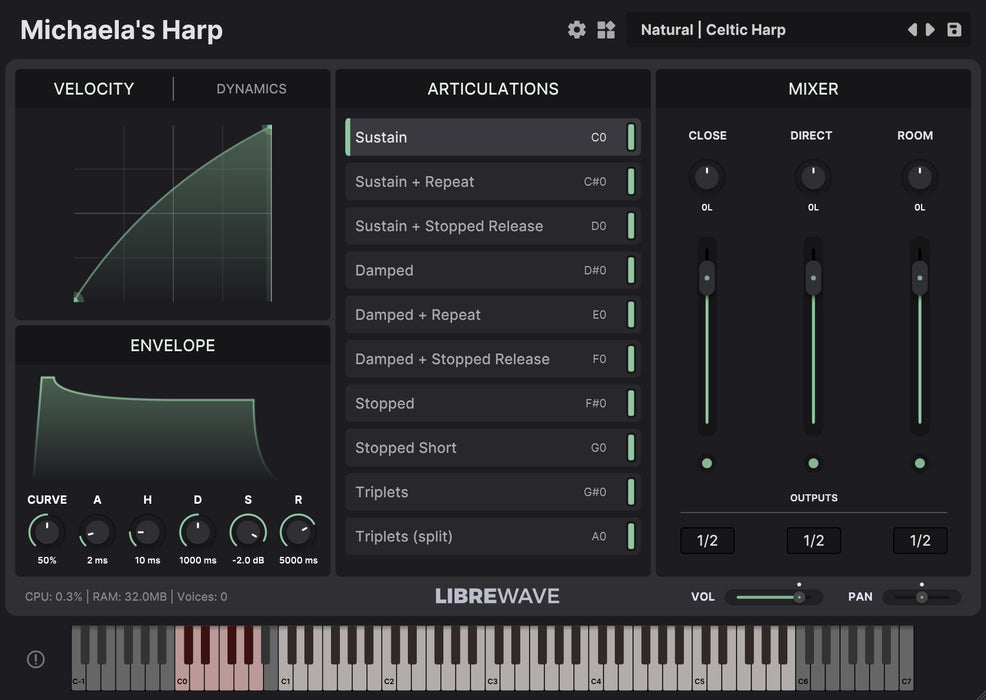Click the Close mic pan knob
Viewport: 986px width, 700px height.
[707, 178]
